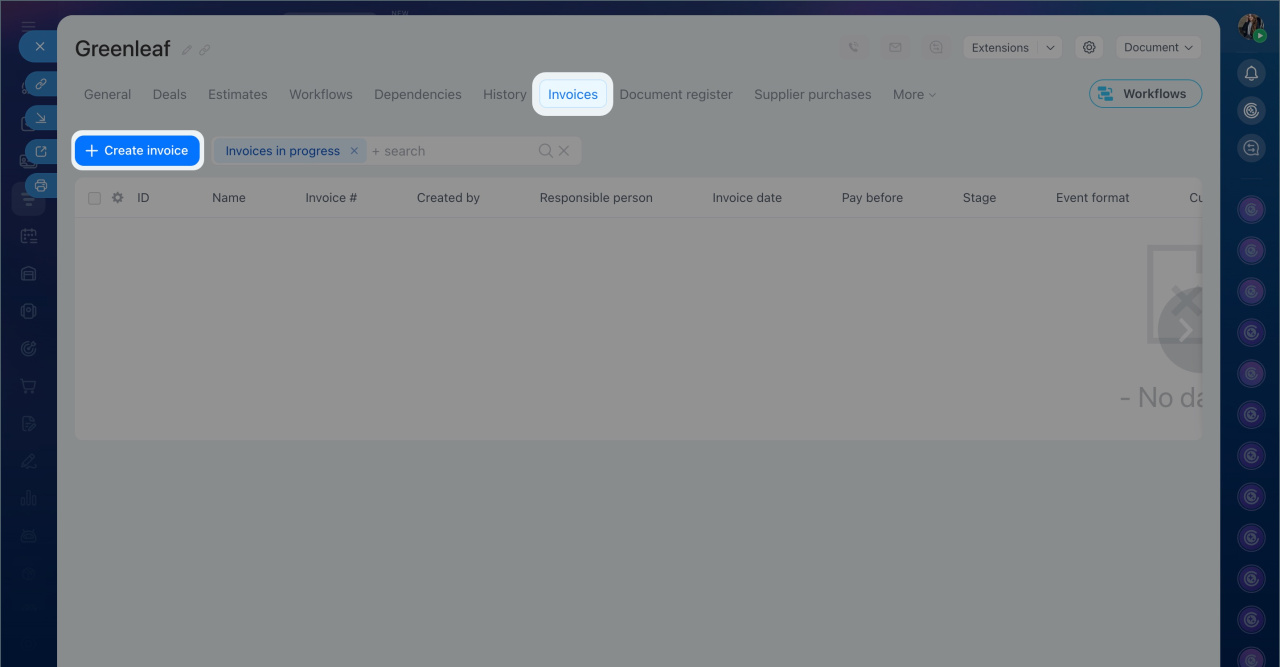The image size is (1280, 667).
Task: Open the Deals tab
Action: [x=169, y=94]
